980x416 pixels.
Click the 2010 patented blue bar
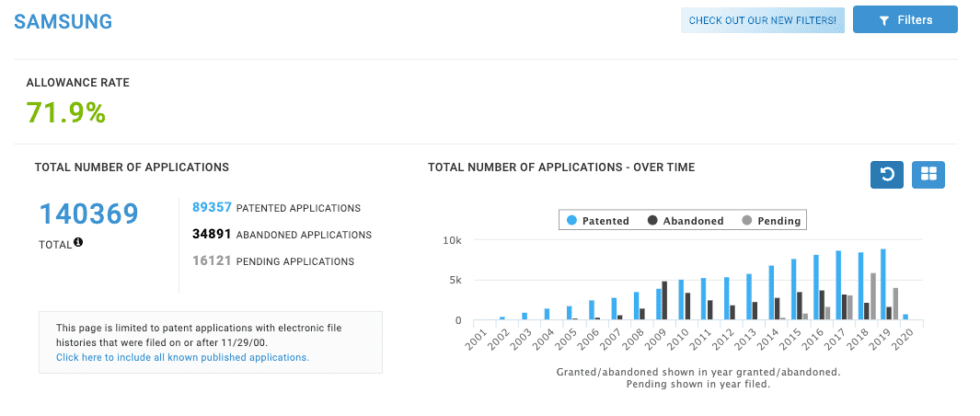click(x=681, y=300)
